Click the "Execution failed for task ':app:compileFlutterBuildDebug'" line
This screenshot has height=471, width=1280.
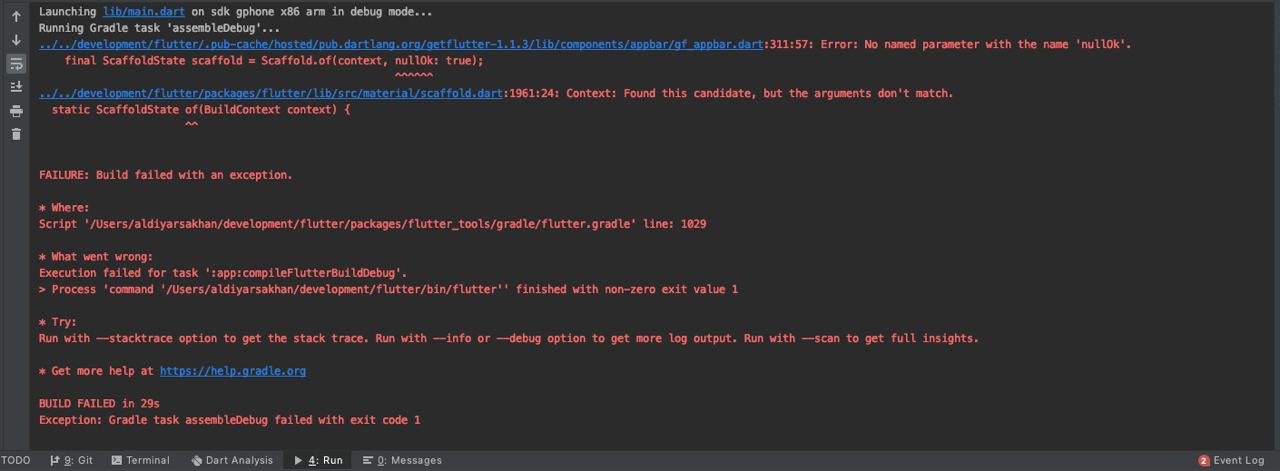(x=223, y=273)
